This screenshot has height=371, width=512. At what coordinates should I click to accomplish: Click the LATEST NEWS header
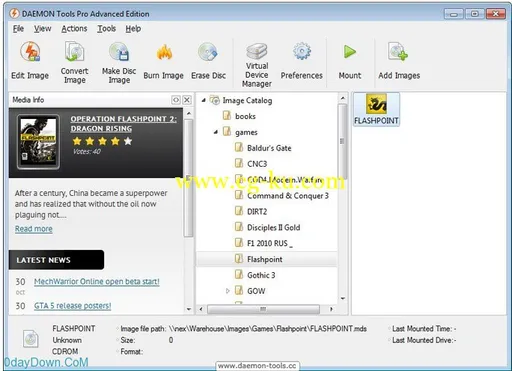tap(56, 260)
